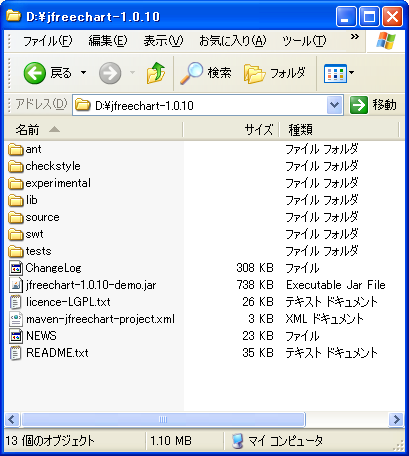The width and height of the screenshot is (409, 456).
Task: Go back with the 戻る arrow icon
Action: pyautogui.click(x=35, y=73)
